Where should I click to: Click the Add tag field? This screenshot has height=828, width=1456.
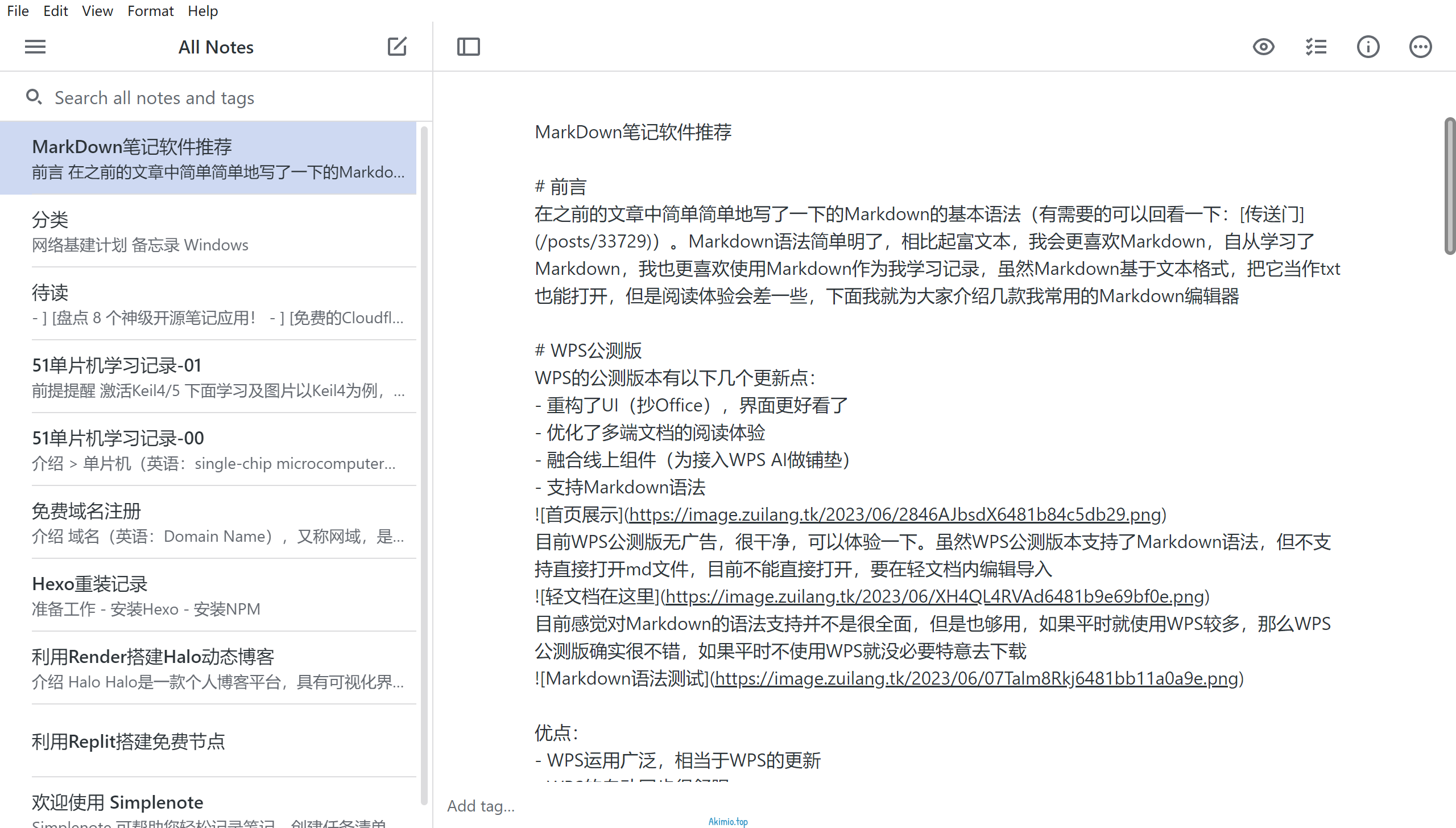(x=481, y=806)
